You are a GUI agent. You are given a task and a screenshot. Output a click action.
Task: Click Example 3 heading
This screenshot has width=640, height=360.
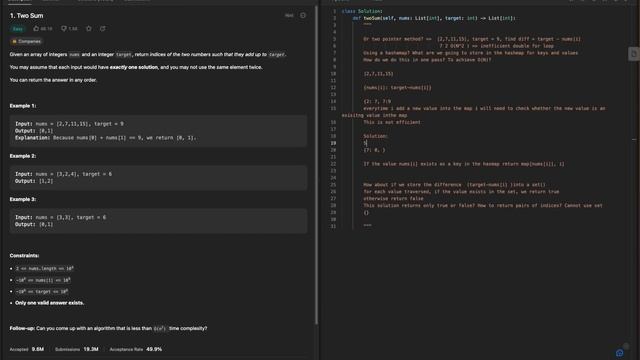23,199
